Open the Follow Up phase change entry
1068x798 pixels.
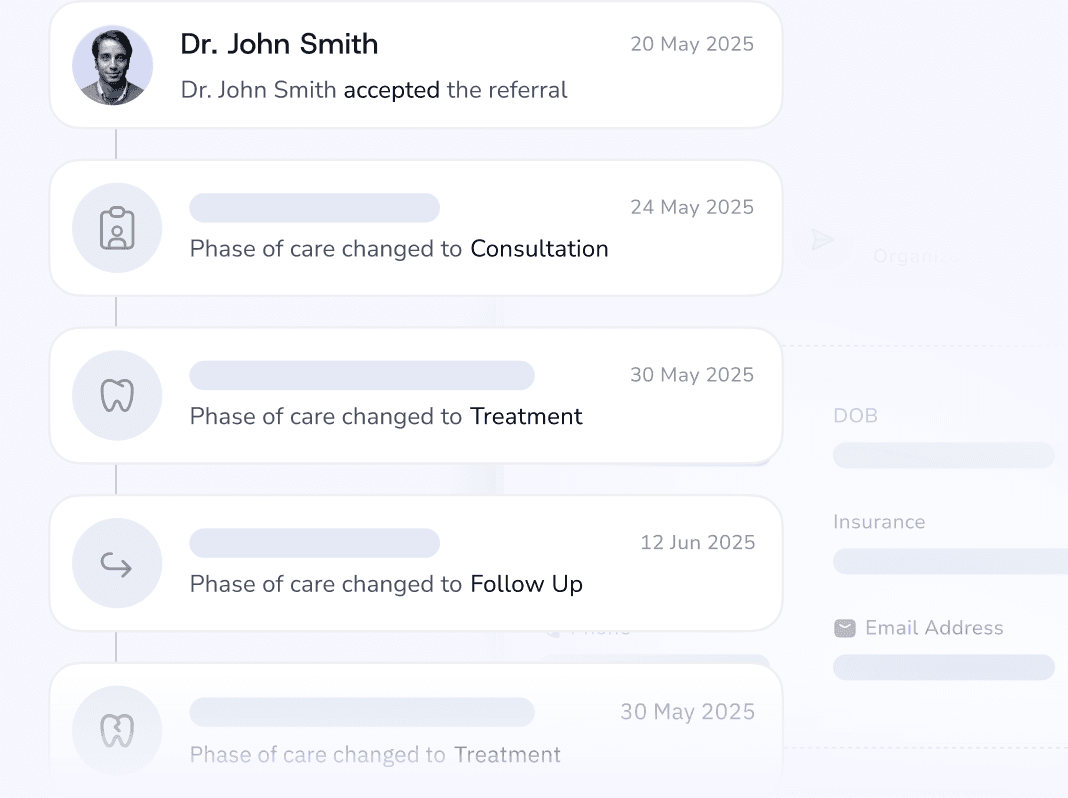click(x=416, y=563)
